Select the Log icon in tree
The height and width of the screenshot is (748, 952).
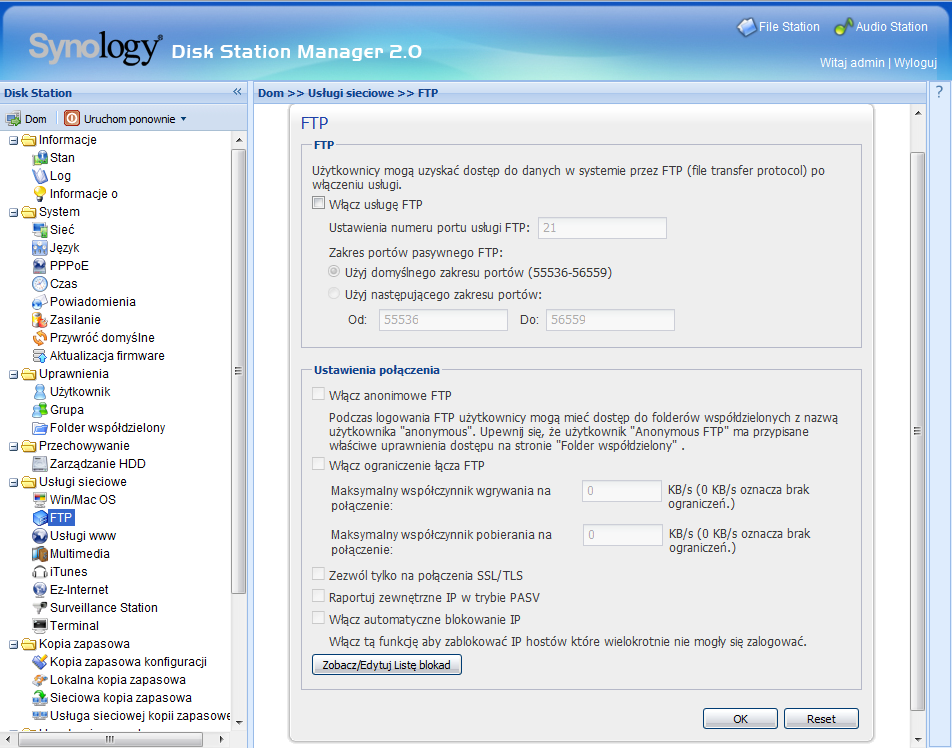tap(40, 175)
